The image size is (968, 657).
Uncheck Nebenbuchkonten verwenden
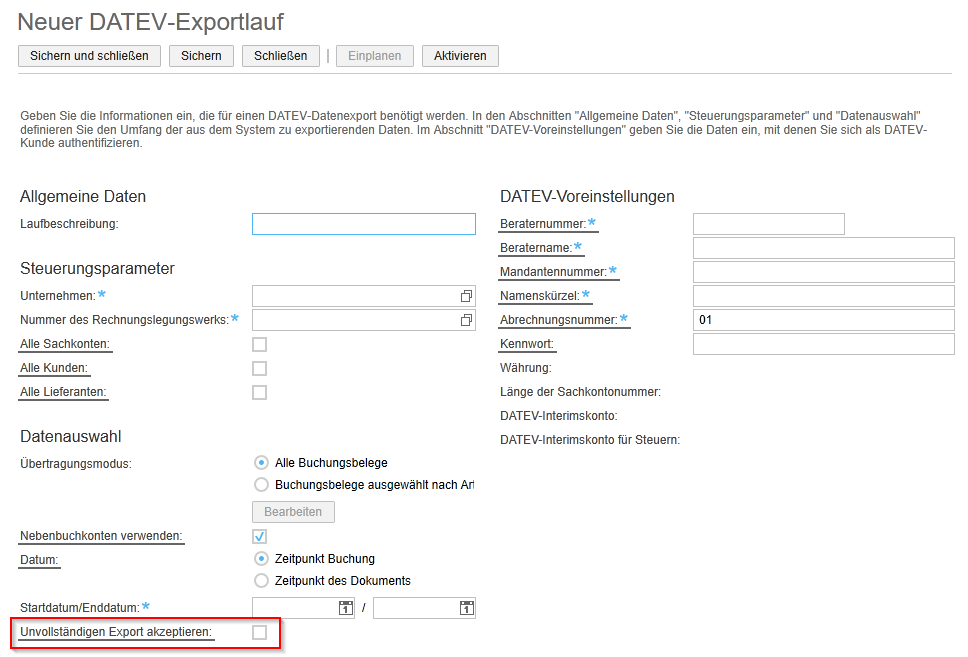tap(259, 536)
